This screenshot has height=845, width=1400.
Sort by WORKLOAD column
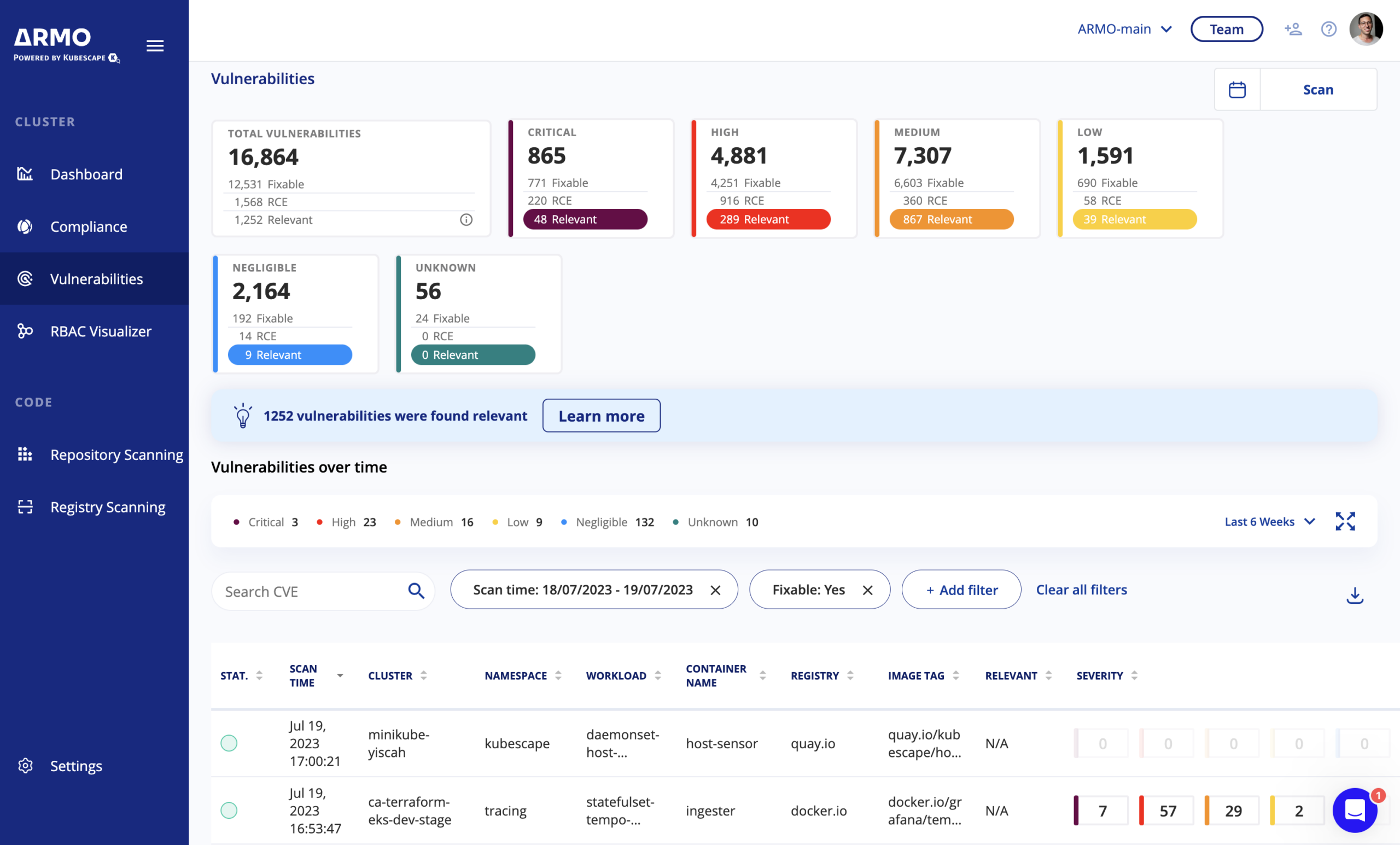(623, 675)
